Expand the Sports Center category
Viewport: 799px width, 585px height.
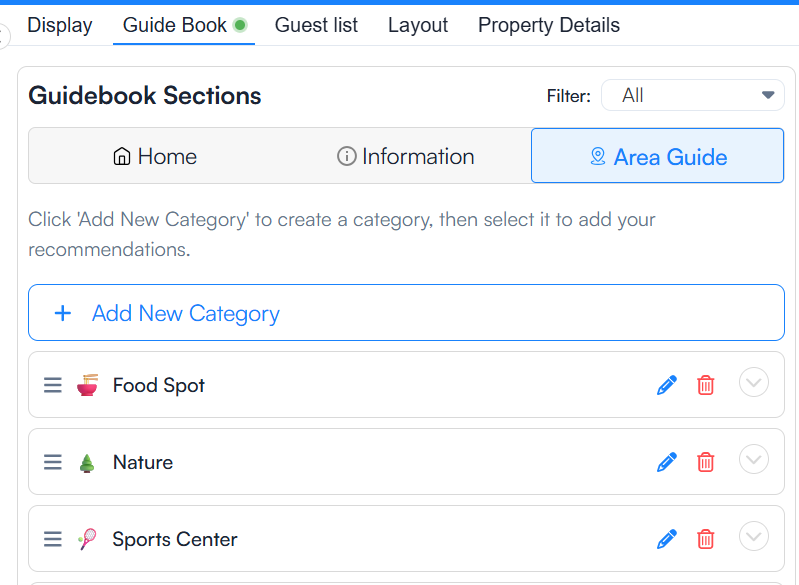click(754, 536)
